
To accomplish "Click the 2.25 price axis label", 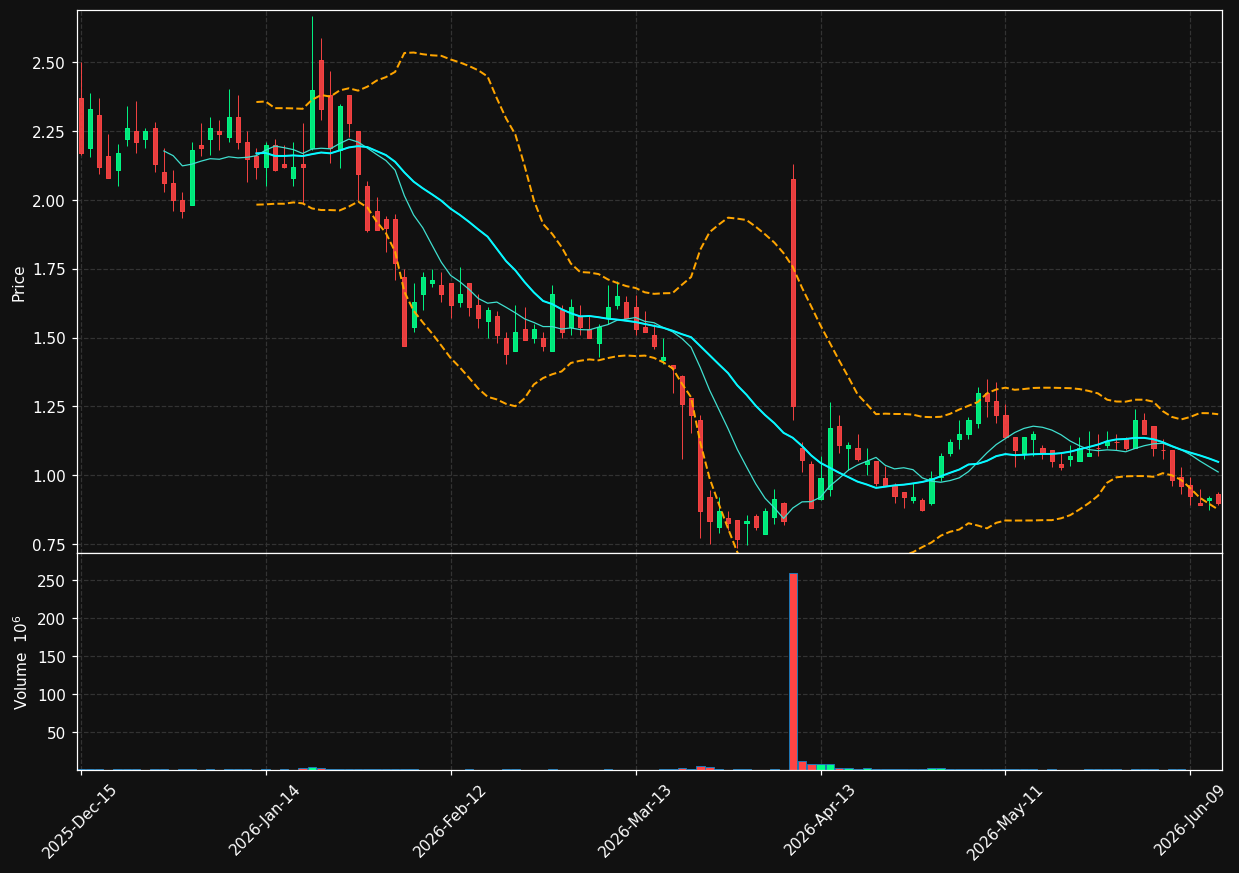I will pos(49,132).
